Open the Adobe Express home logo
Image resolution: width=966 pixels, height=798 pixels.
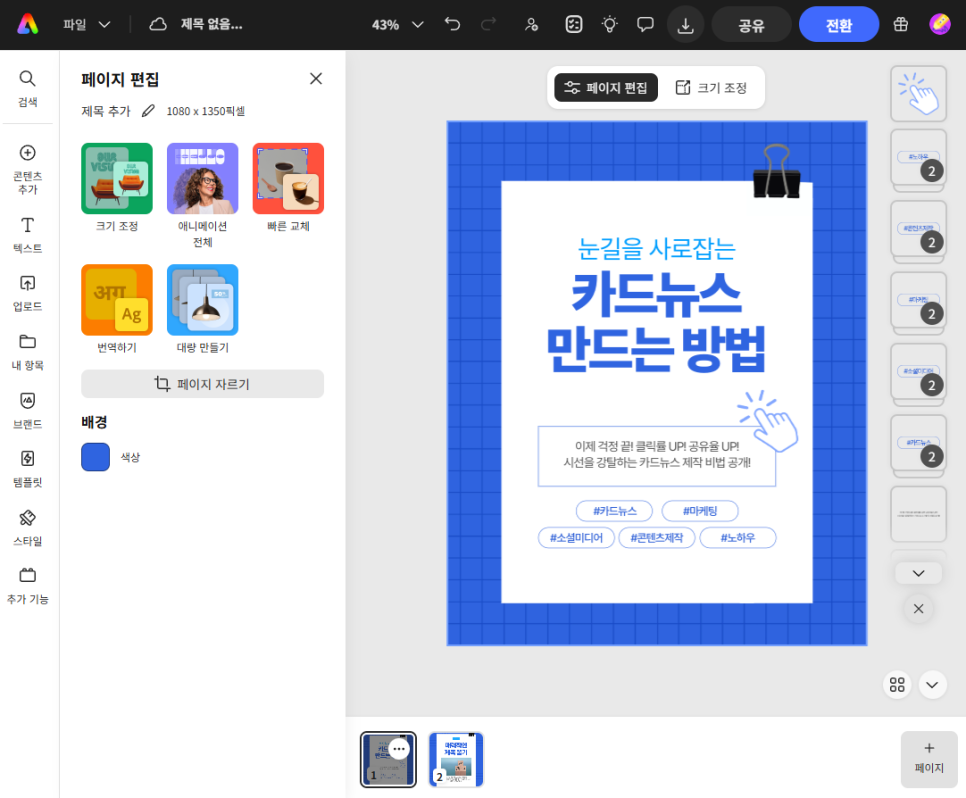(x=28, y=25)
